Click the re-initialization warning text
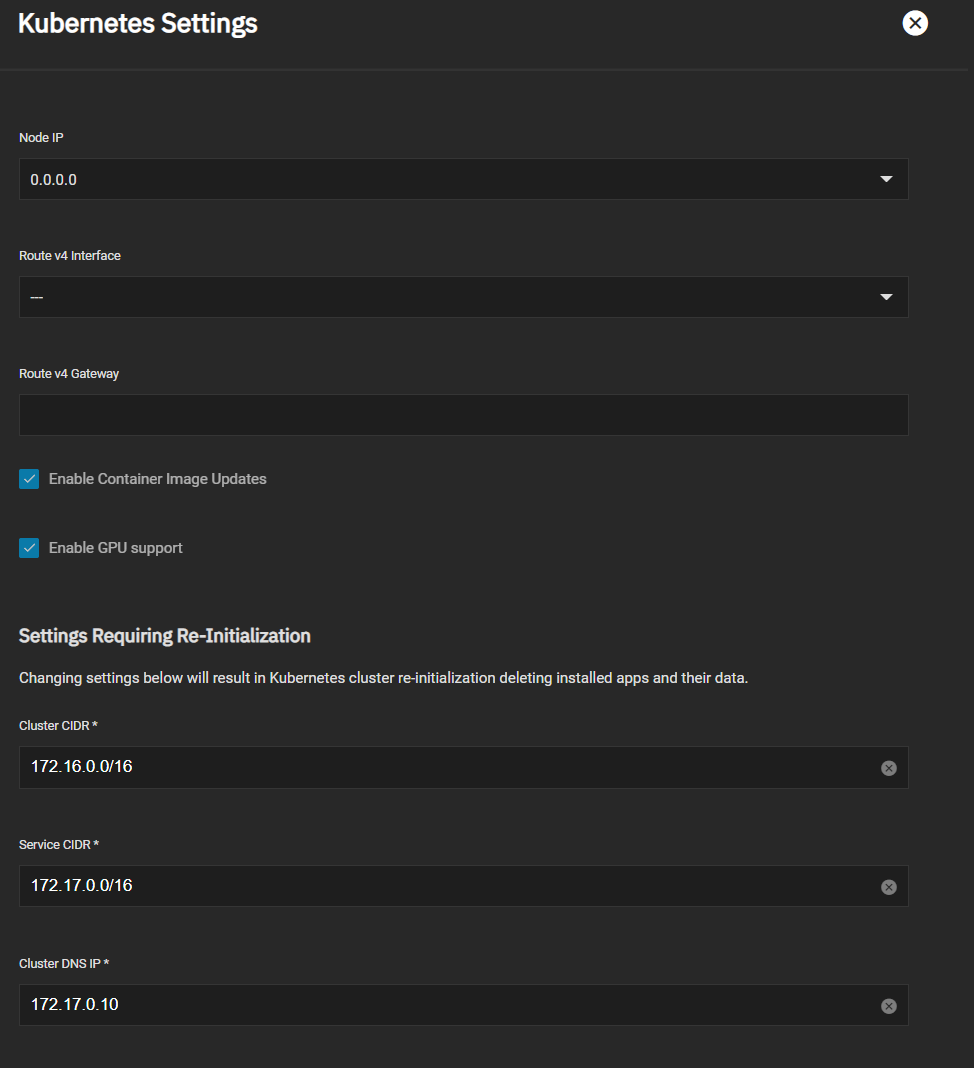The image size is (974, 1068). [383, 678]
